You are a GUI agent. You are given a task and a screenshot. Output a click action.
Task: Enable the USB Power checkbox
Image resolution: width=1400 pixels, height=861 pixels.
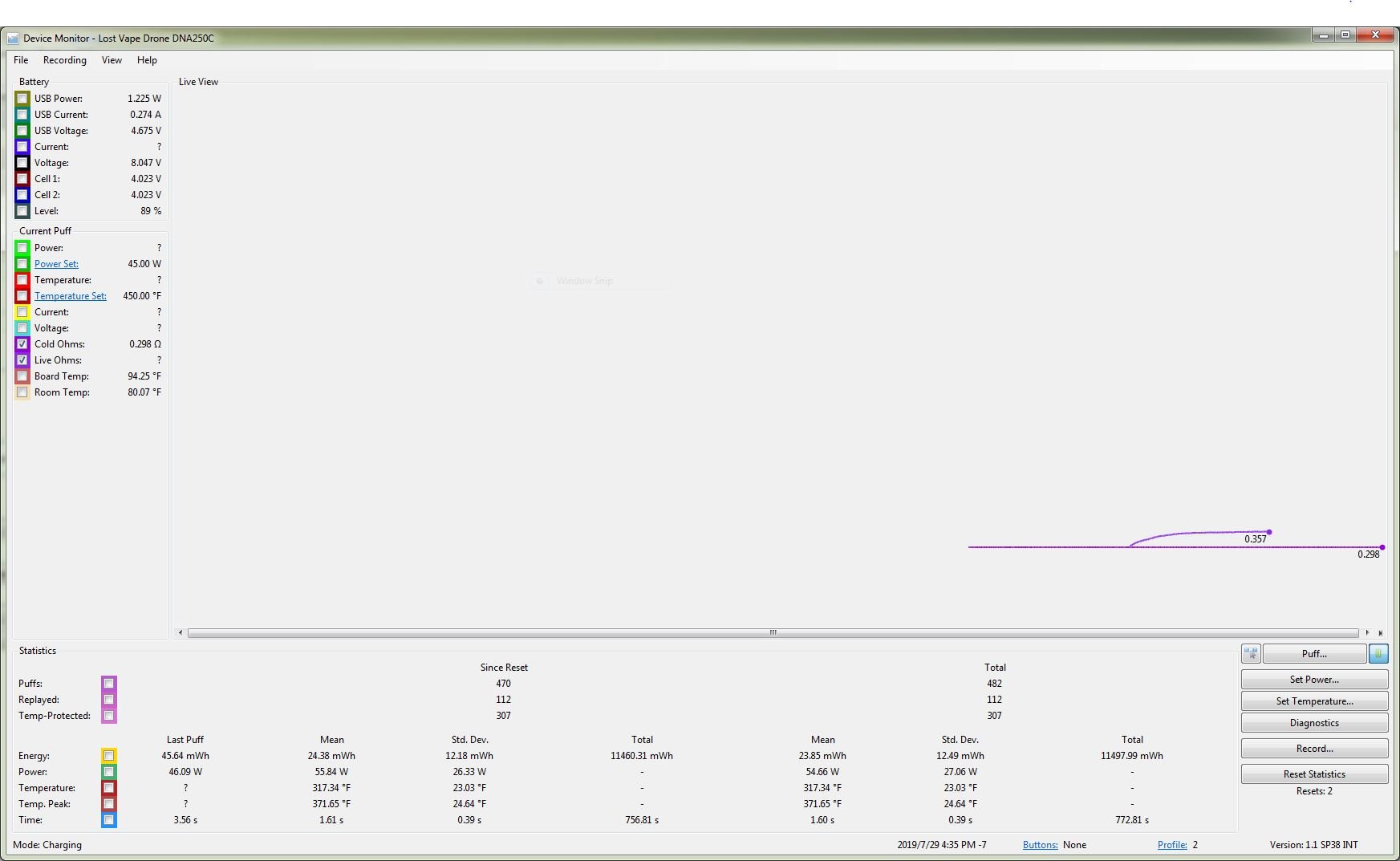[x=22, y=99]
